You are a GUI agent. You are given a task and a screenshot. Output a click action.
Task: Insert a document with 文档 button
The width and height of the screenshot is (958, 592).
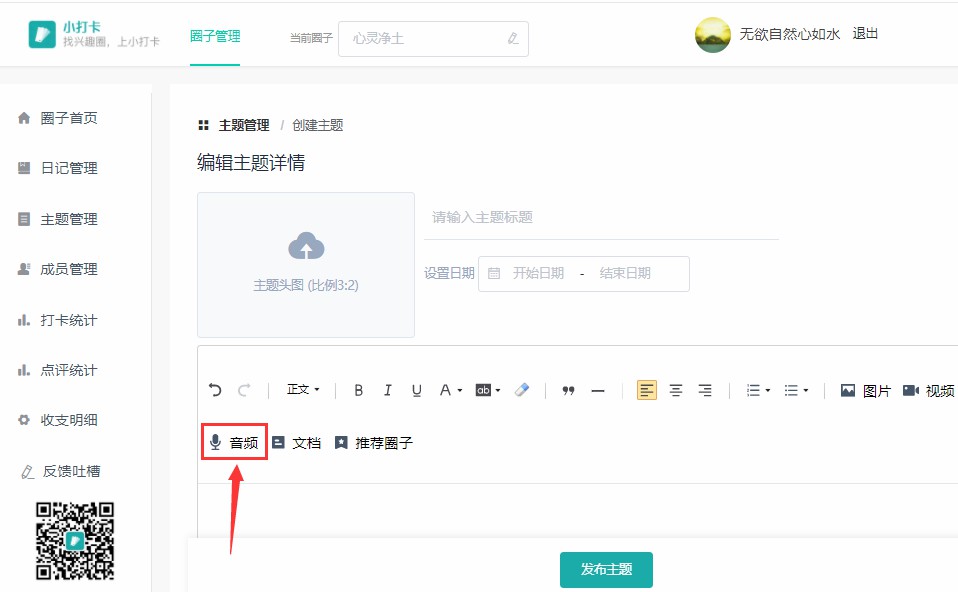tap(296, 442)
